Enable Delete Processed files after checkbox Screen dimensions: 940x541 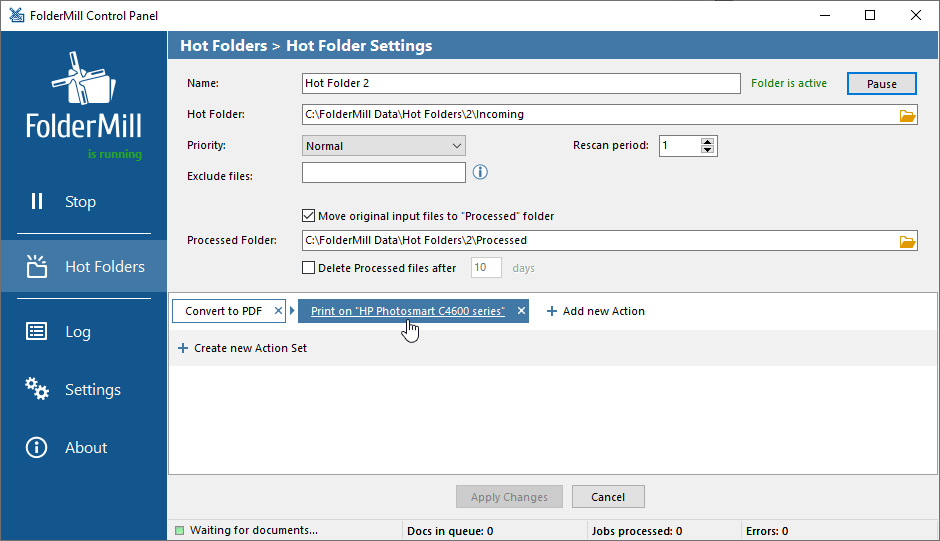coord(308,268)
